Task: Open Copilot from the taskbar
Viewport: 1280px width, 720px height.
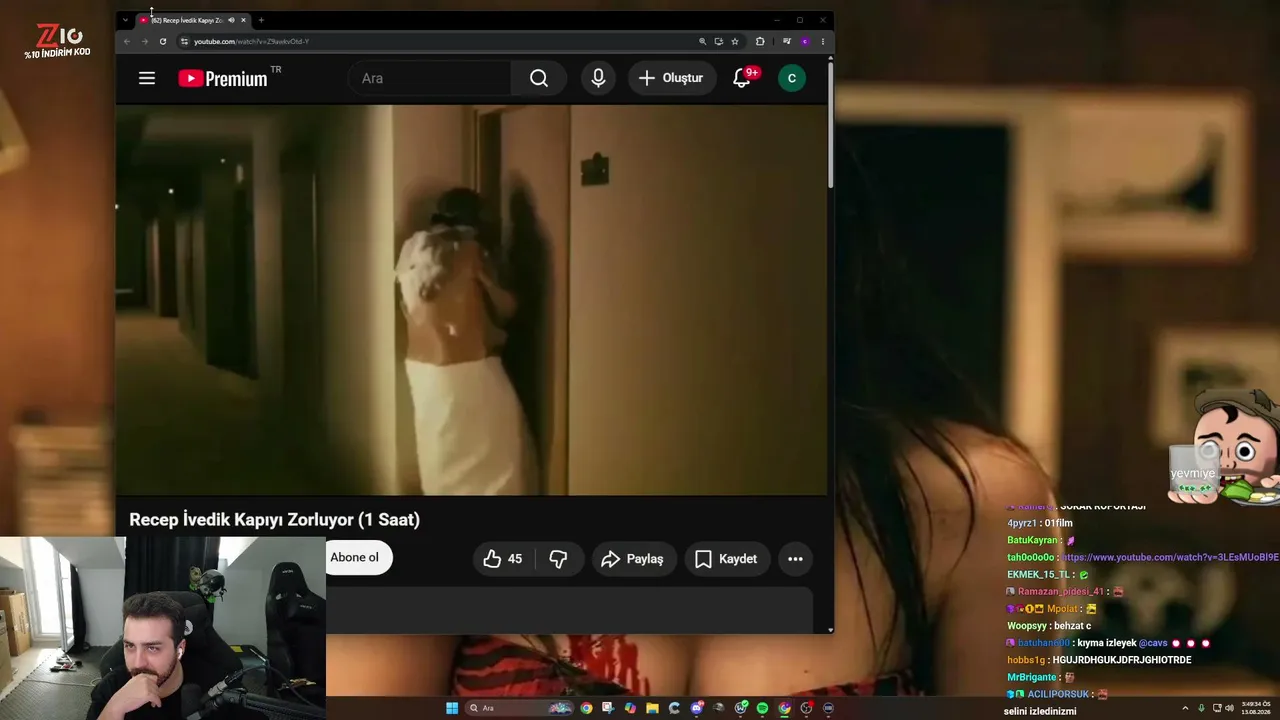Action: click(x=630, y=708)
